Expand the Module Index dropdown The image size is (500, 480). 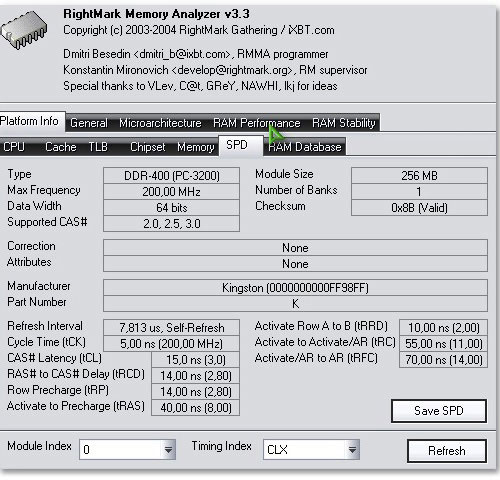tap(168, 450)
